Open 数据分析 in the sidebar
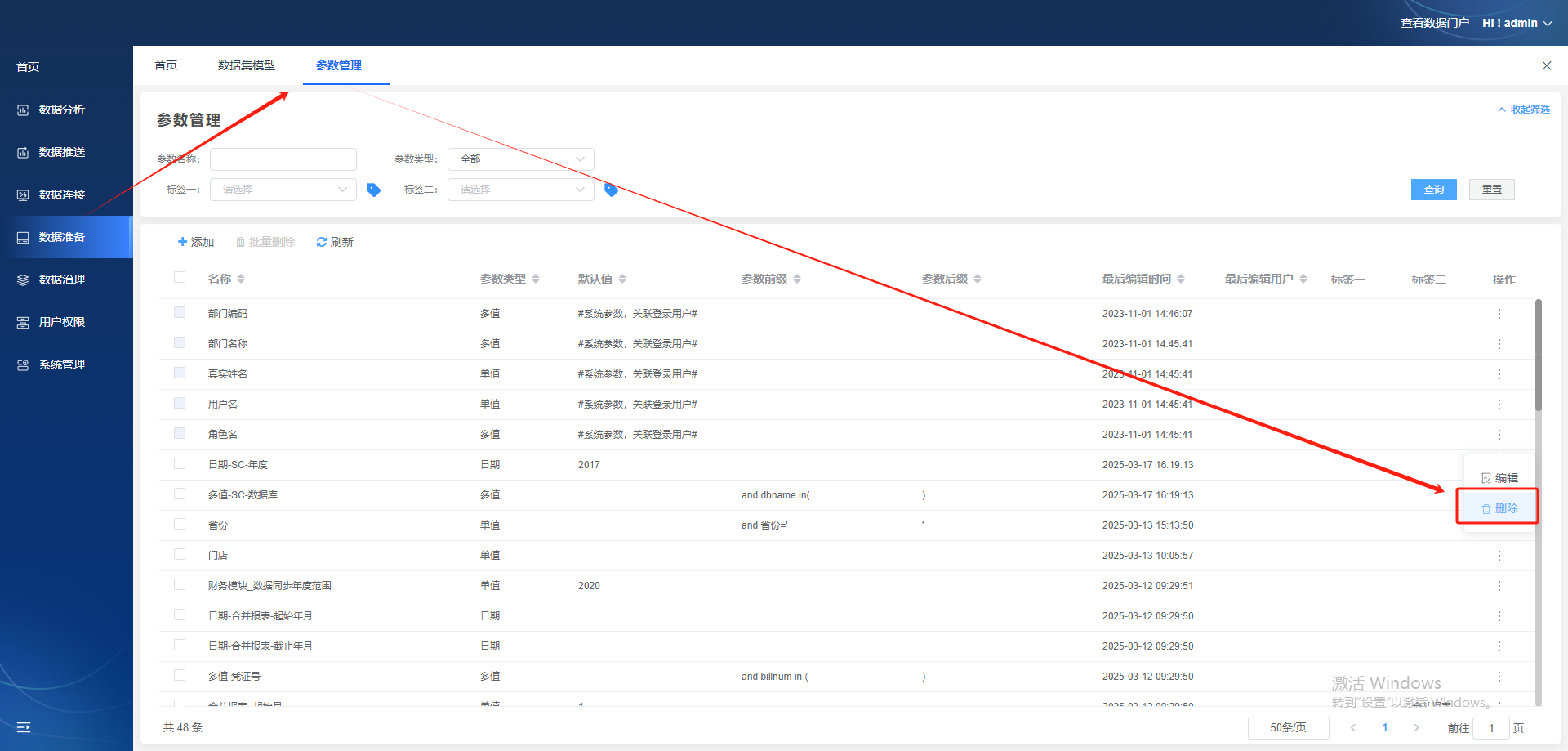Screen dimensions: 1568x751 62,110
